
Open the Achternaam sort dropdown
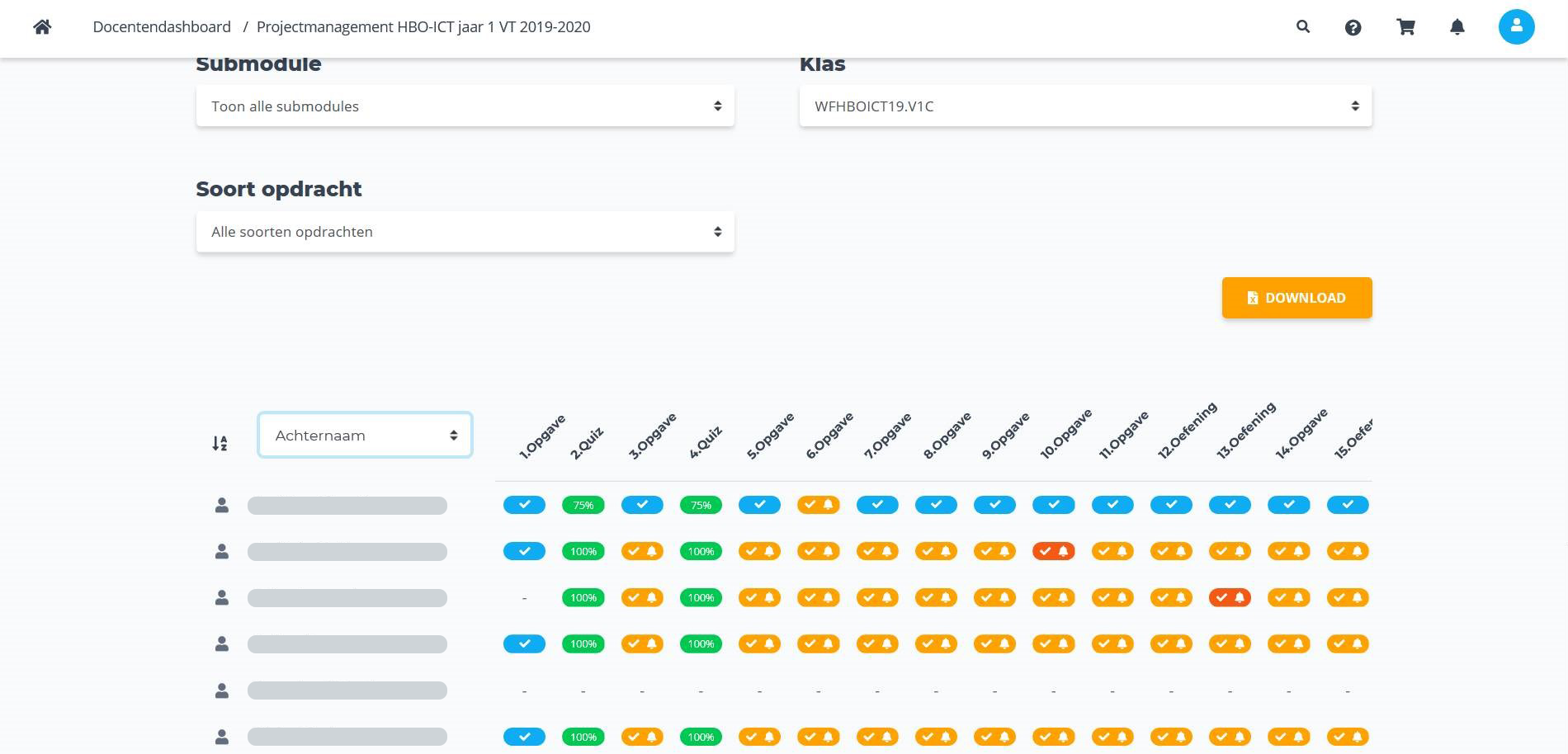[x=365, y=435]
